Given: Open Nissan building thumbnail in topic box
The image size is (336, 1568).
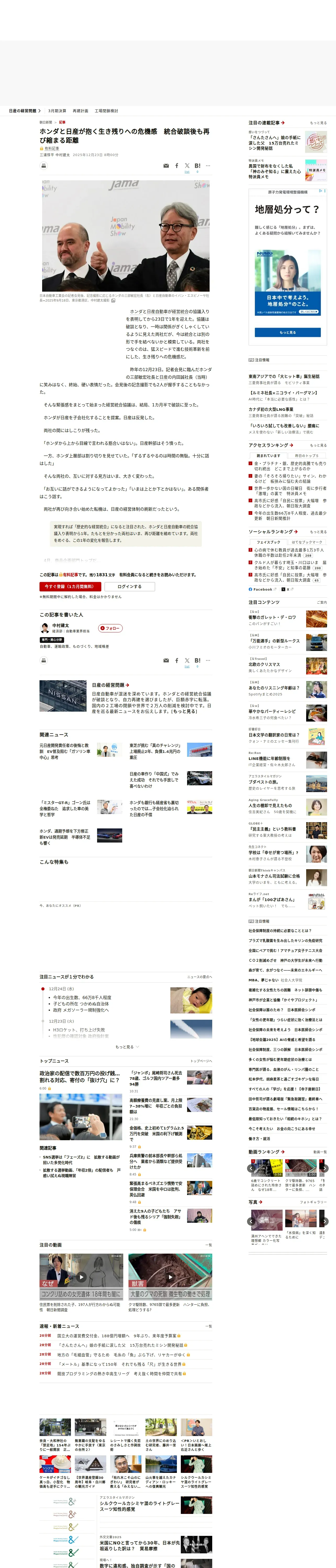Looking at the screenshot, I should point(63,696).
